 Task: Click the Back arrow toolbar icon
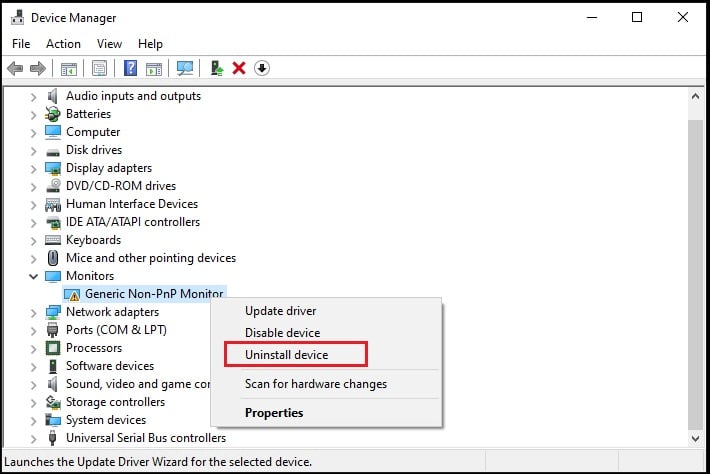pos(15,68)
